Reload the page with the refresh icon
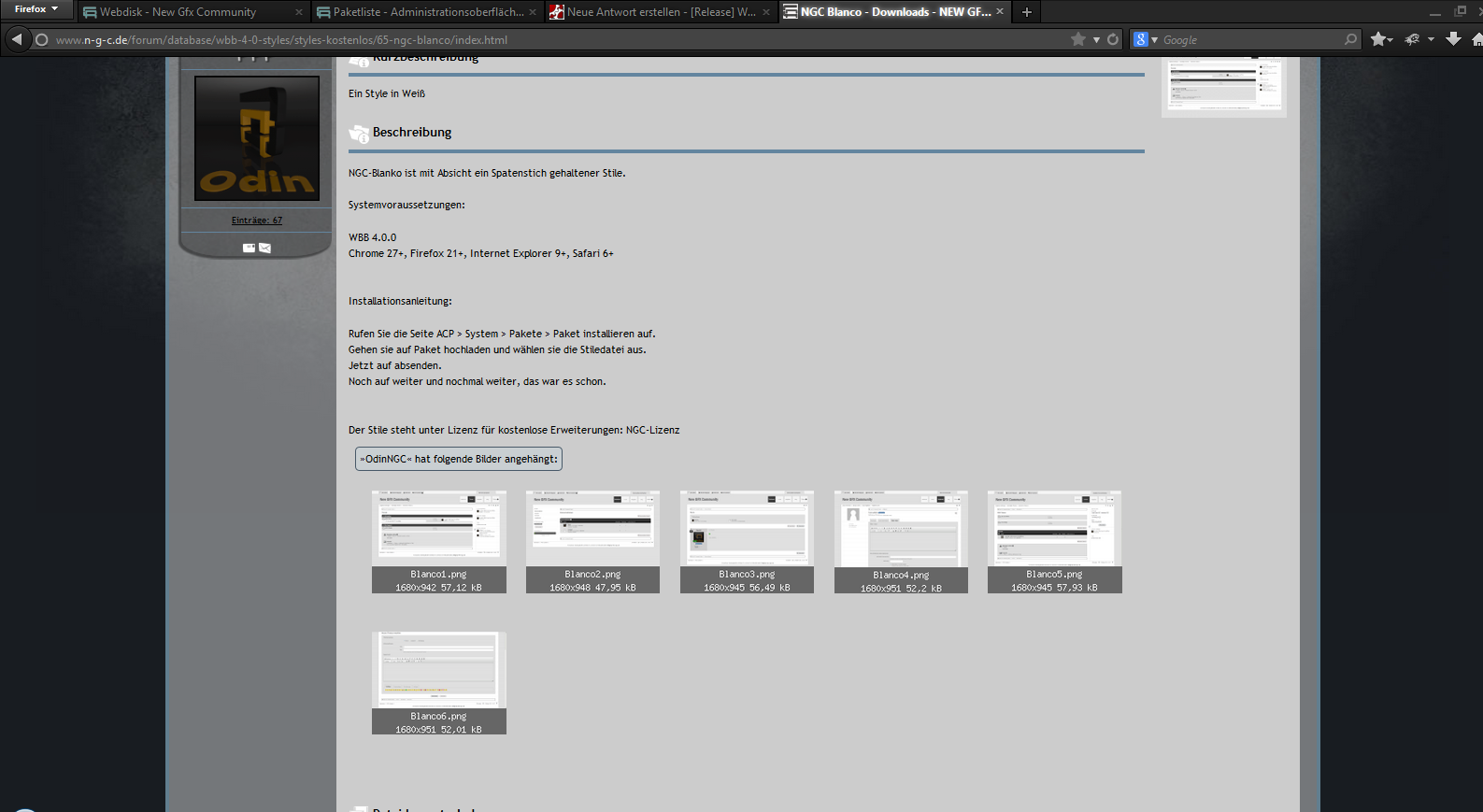 tap(1112, 39)
